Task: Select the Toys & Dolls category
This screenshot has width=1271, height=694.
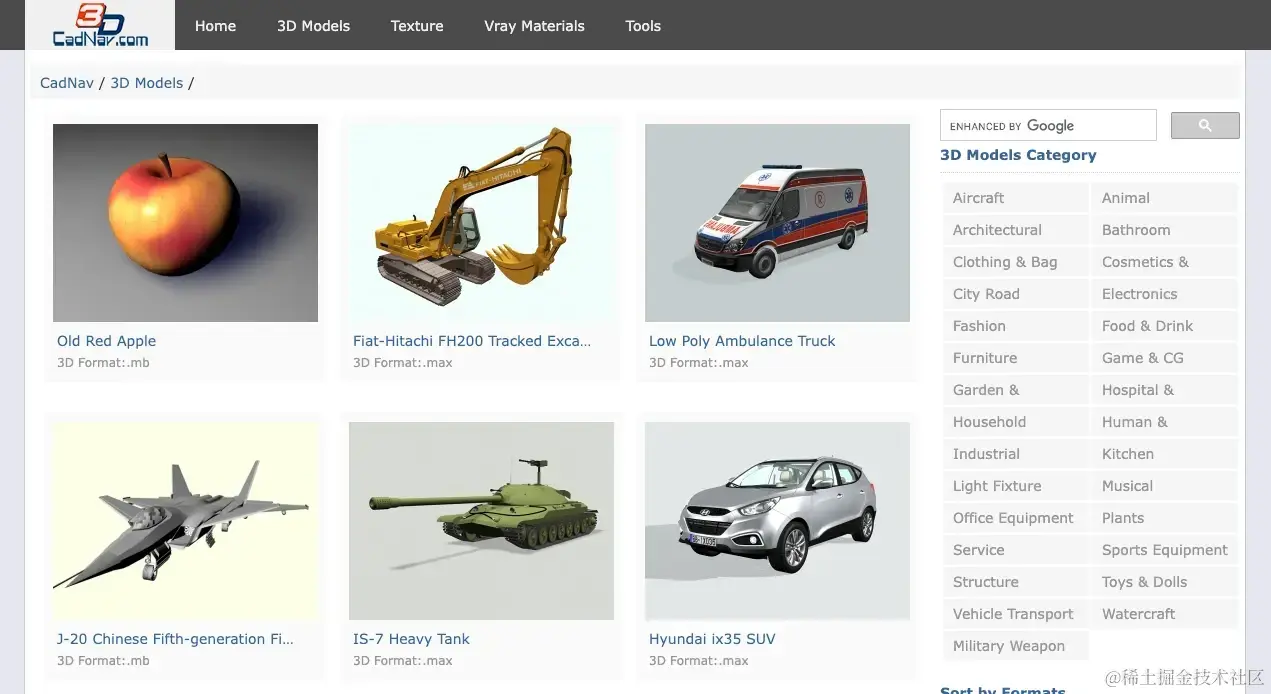Action: [1164, 582]
